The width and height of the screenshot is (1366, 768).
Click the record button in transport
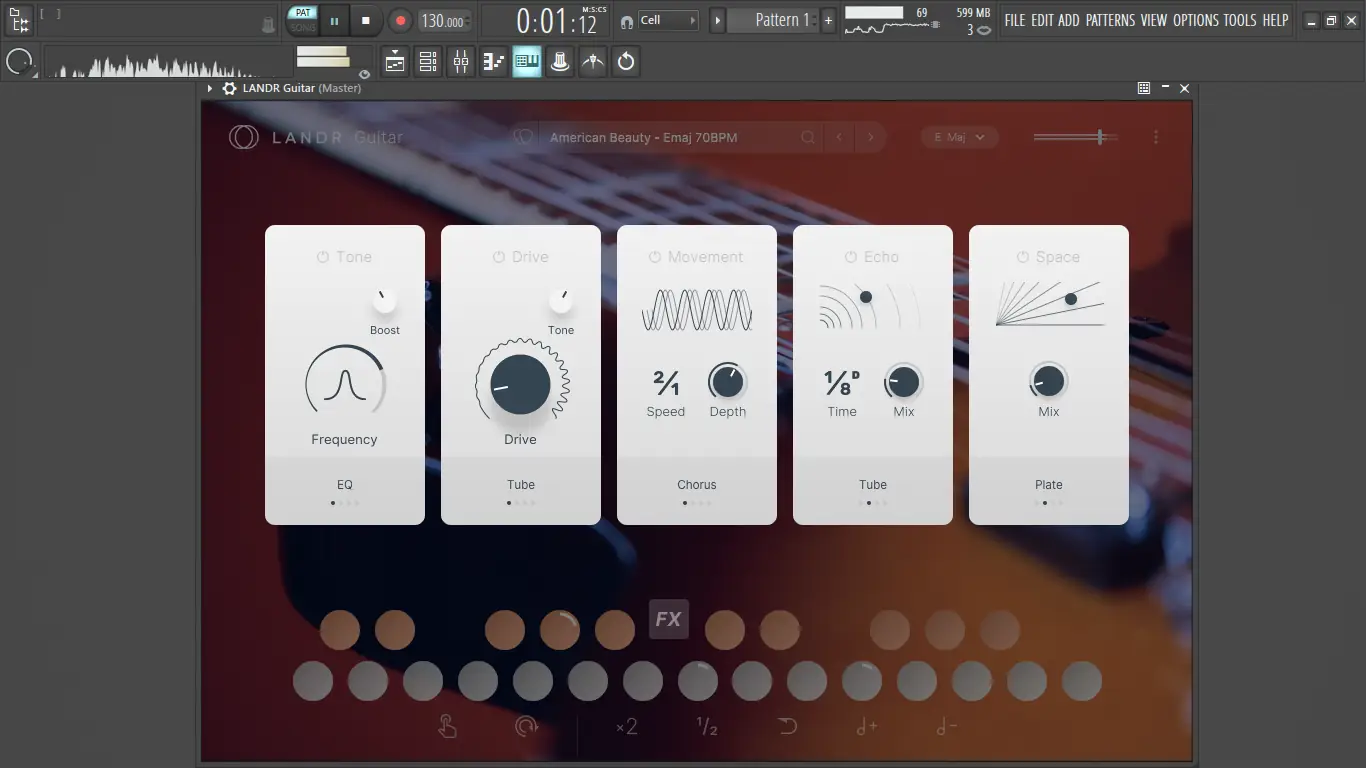tap(400, 20)
